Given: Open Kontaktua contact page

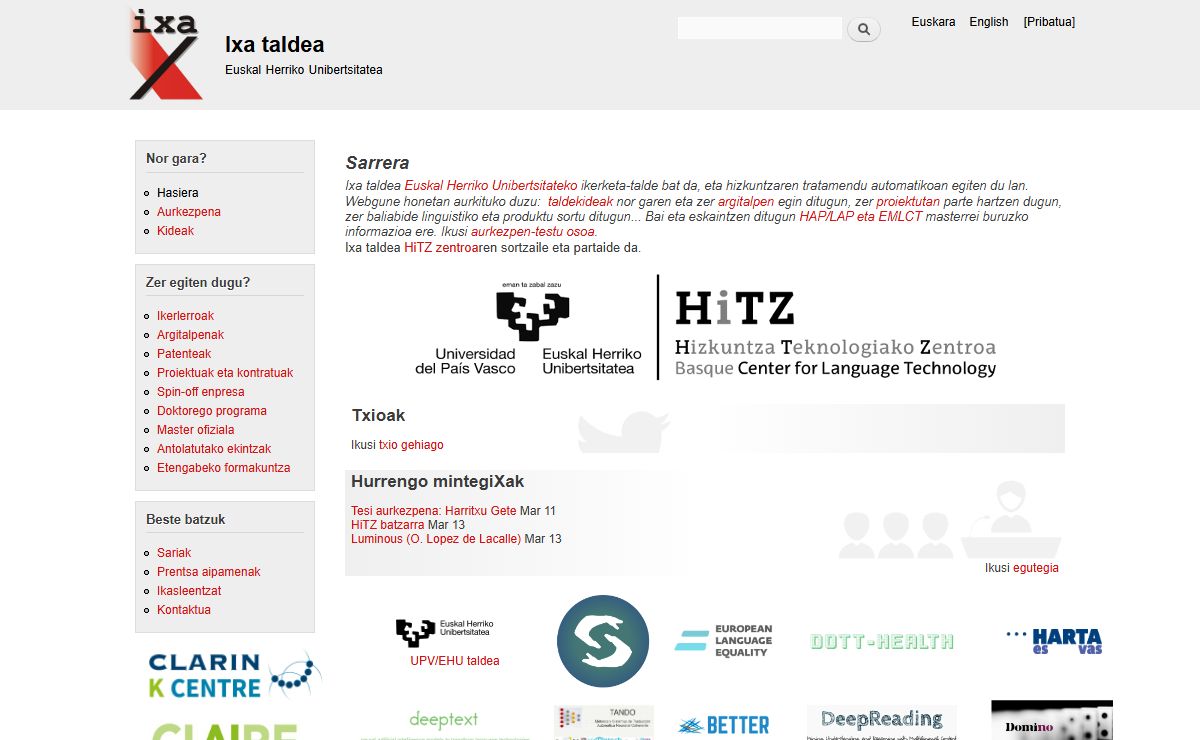Looking at the screenshot, I should [x=184, y=610].
